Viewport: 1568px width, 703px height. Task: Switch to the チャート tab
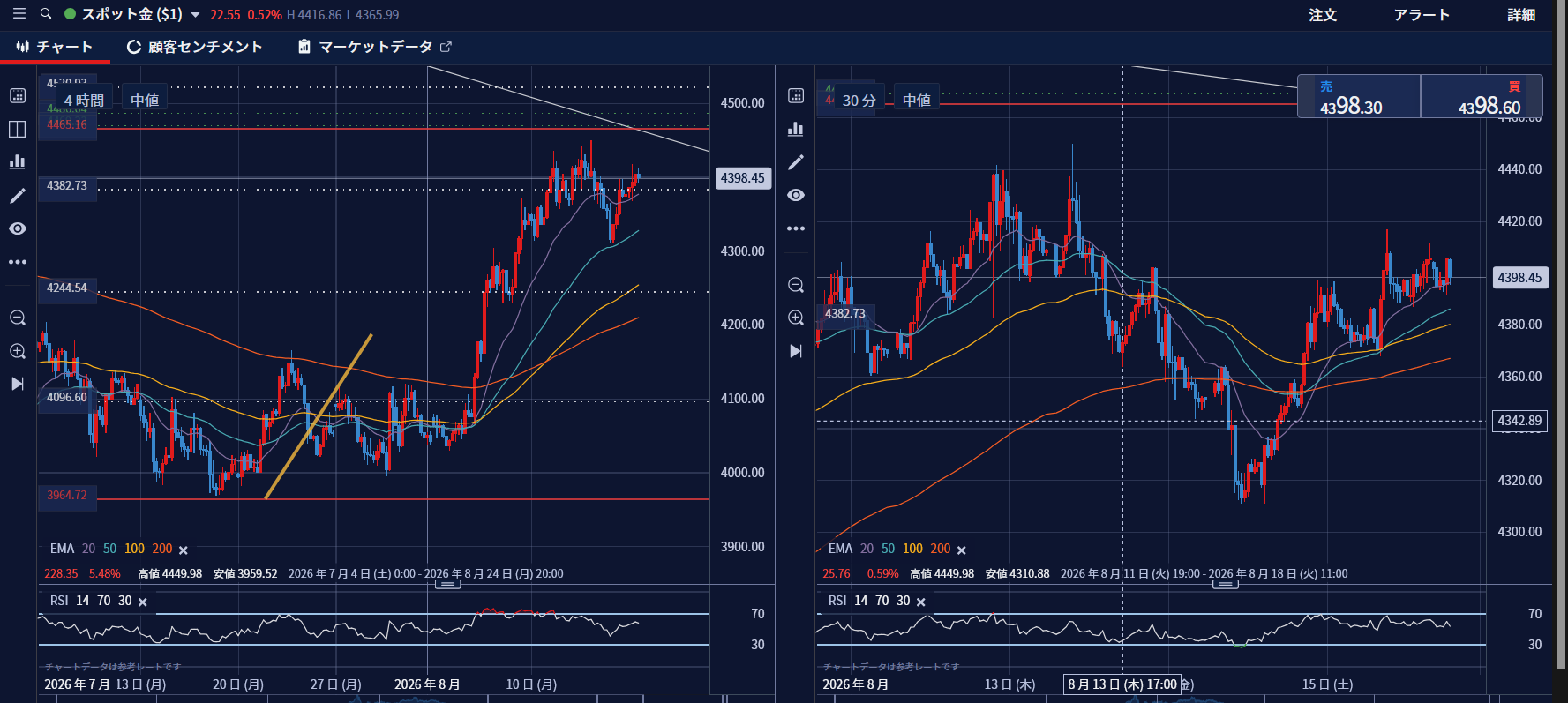coord(55,47)
